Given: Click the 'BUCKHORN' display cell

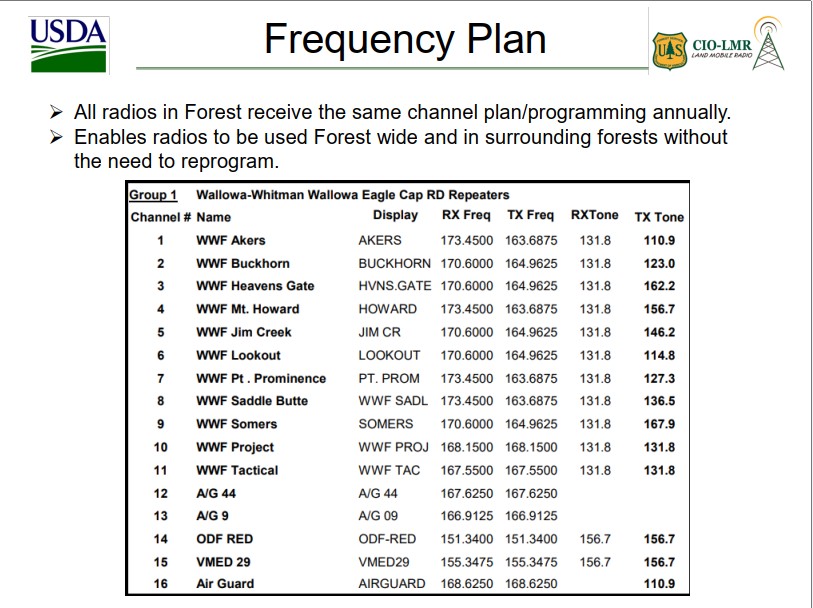Looking at the screenshot, I should point(395,263).
